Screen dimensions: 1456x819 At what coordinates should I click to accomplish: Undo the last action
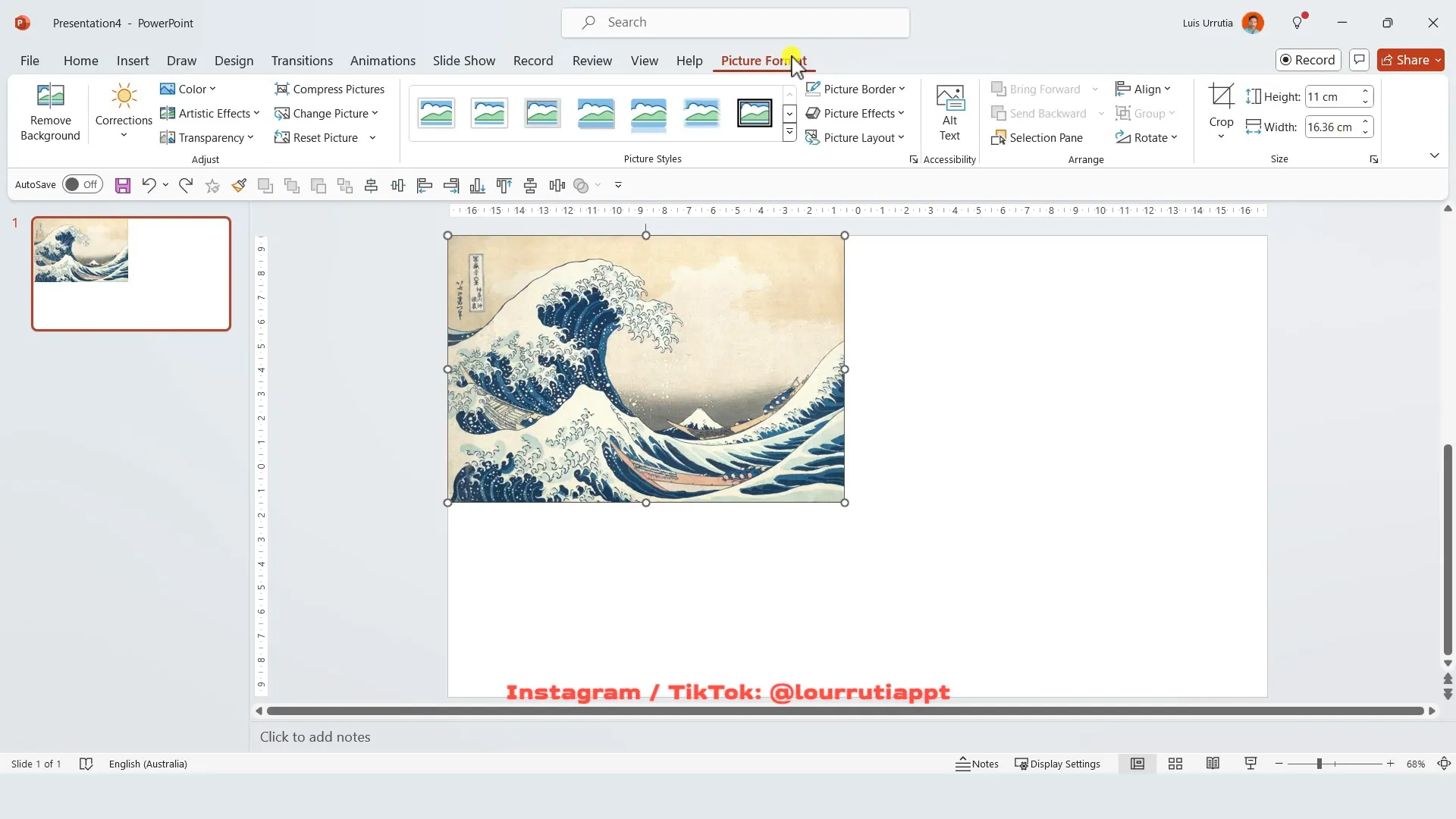click(x=149, y=185)
